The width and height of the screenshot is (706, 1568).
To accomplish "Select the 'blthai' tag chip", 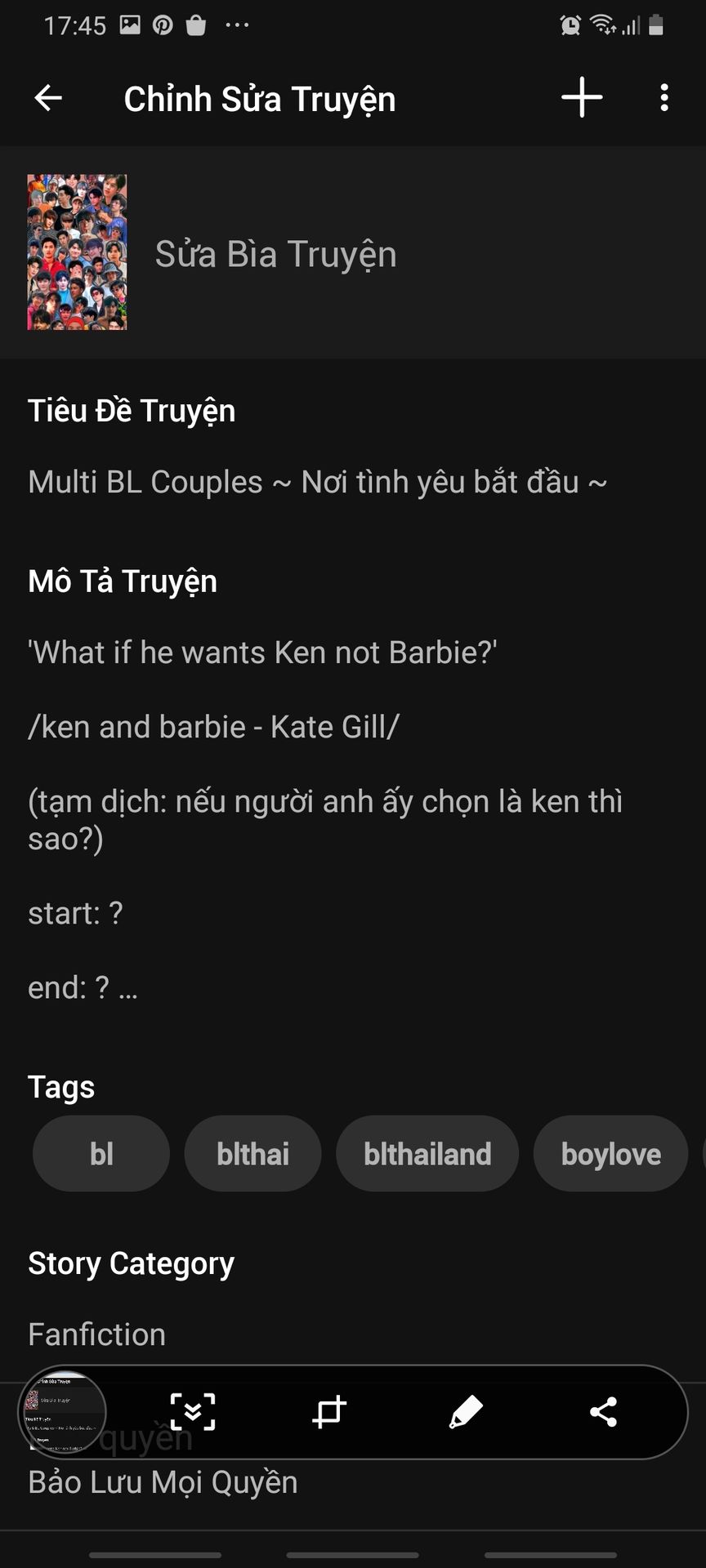I will [x=253, y=1154].
